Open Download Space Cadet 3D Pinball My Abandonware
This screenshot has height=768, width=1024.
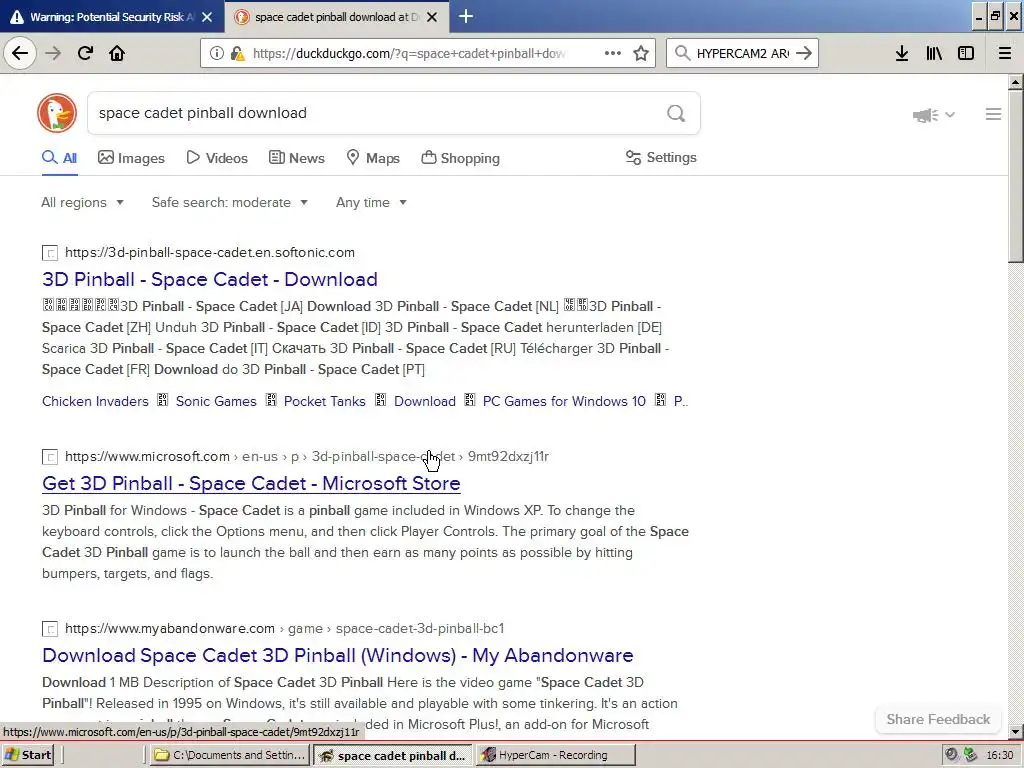[x=338, y=655]
